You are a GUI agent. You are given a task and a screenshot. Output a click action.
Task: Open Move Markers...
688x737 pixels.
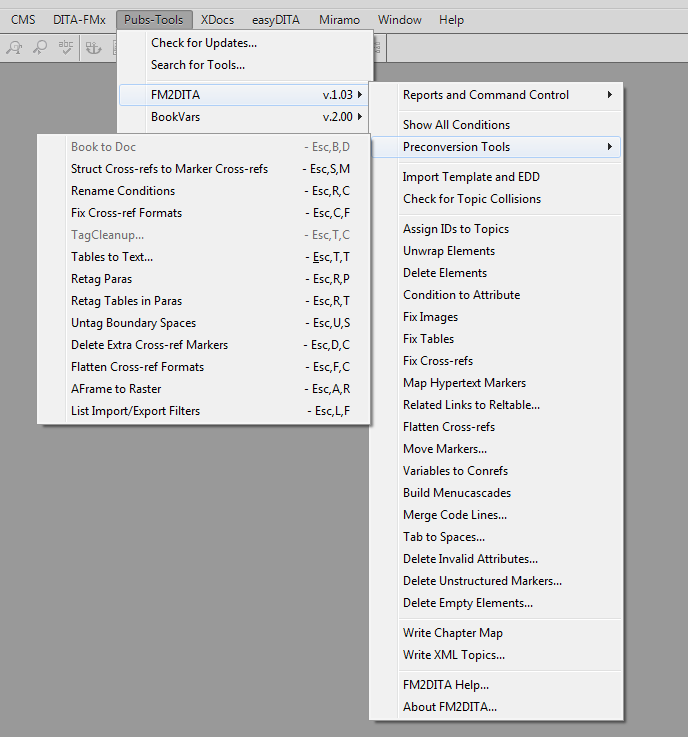[x=496, y=449]
